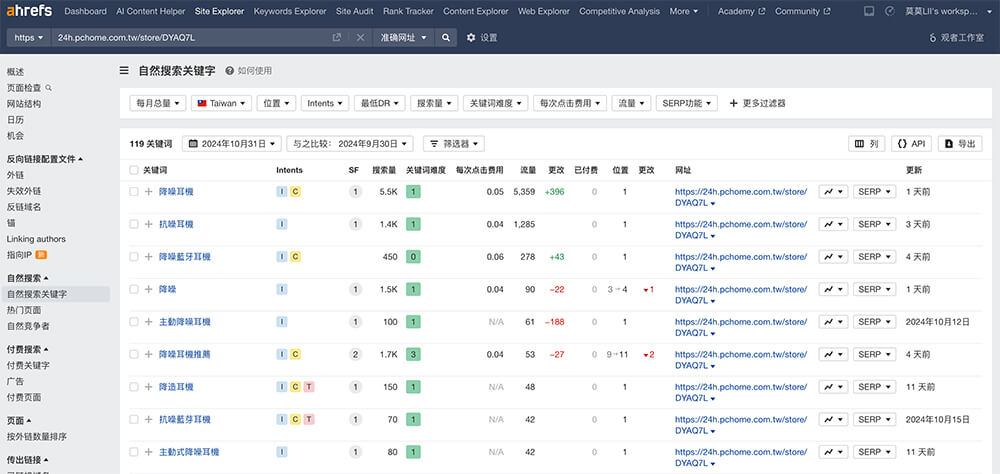This screenshot has height=474, width=1000.
Task: Click URL link in 降噪耳機 row
Action: pyautogui.click(x=741, y=196)
